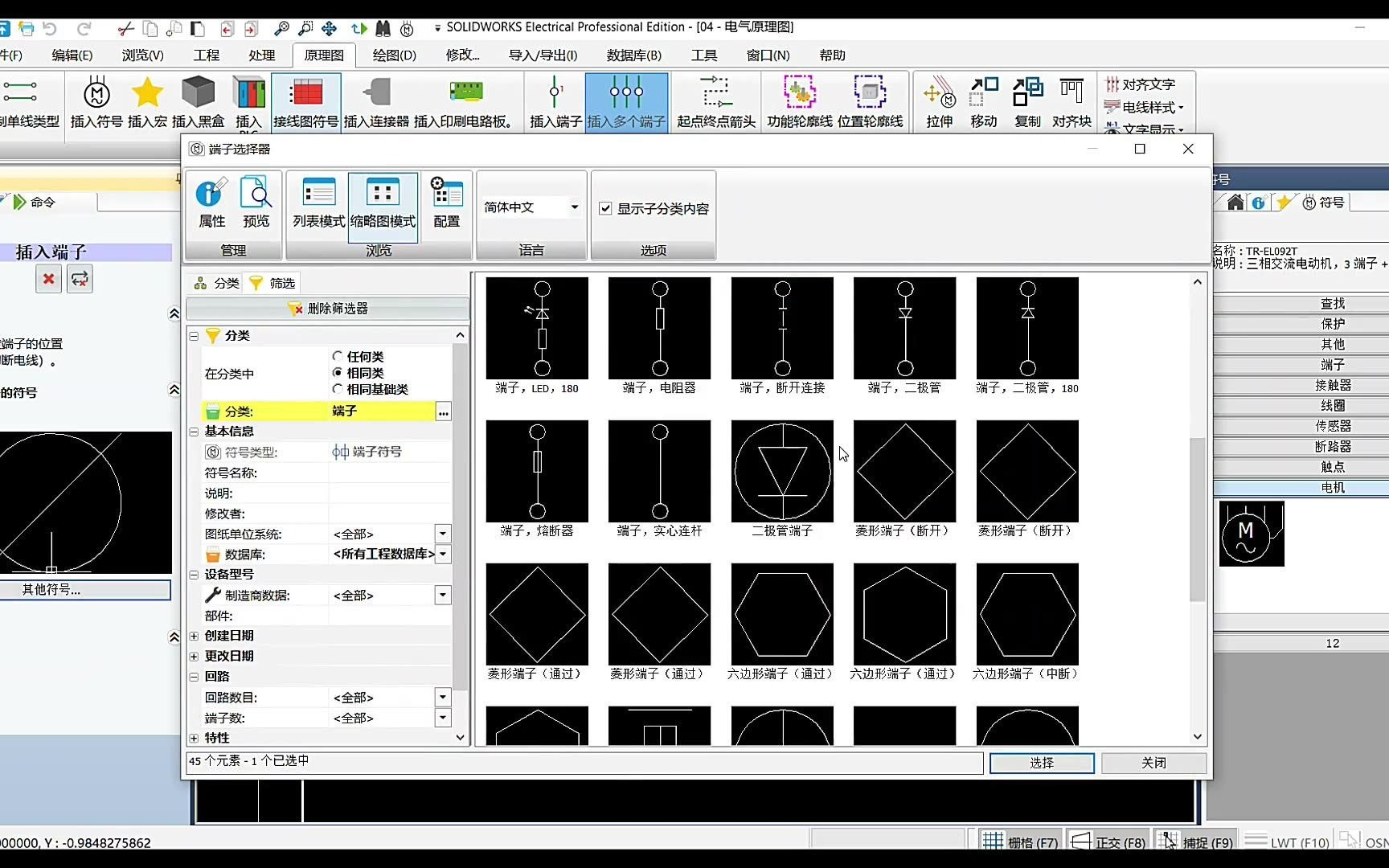This screenshot has width=1389, height=868.
Task: Select the 起点终点箭头 tool
Action: click(715, 103)
